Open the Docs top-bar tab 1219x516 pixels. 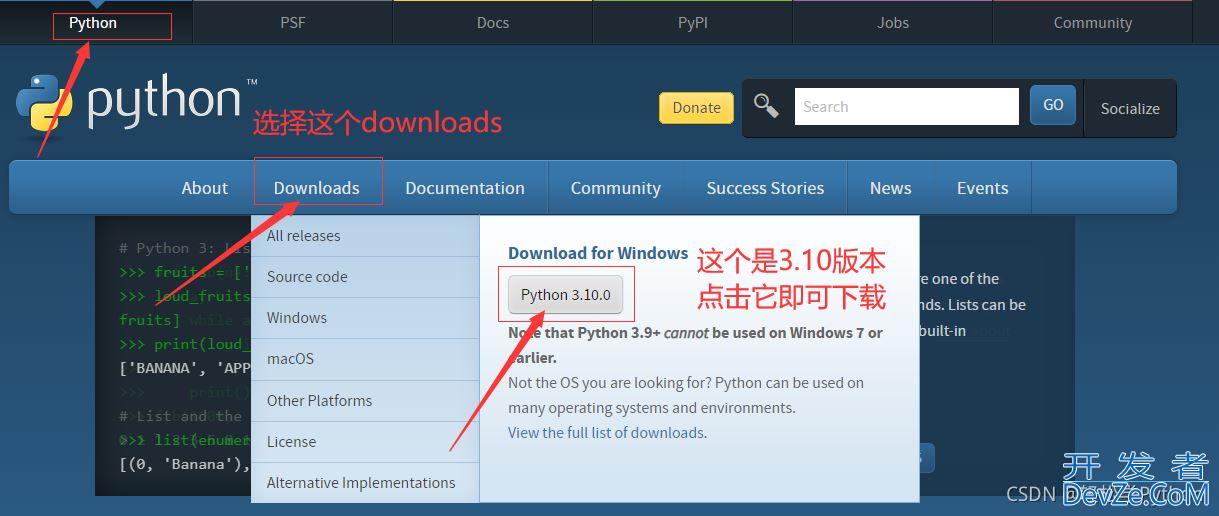point(493,22)
